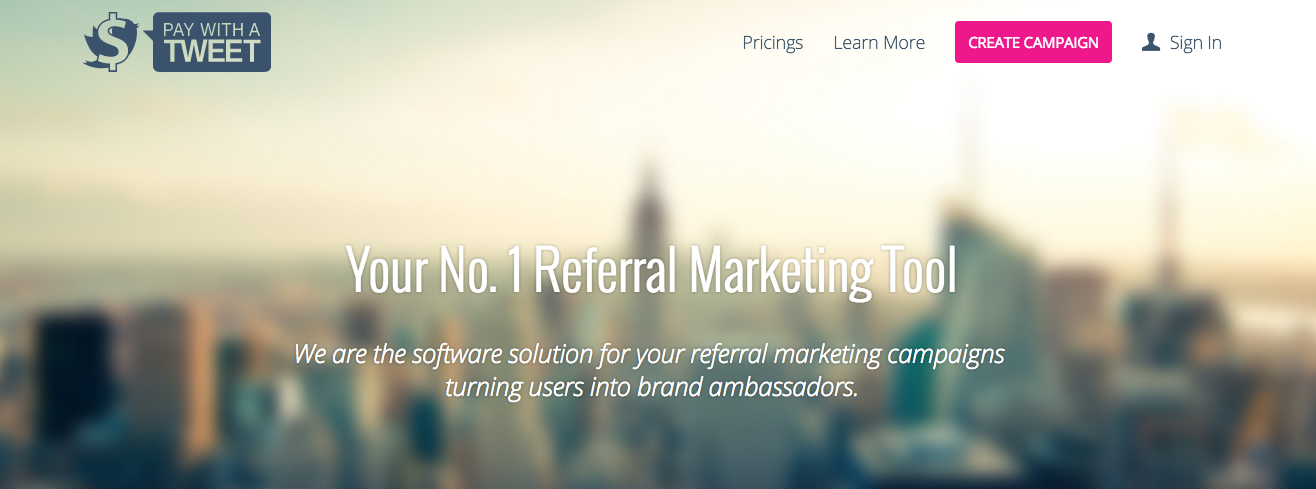This screenshot has height=489, width=1316.
Task: Click the Pay With A Tweet speech-bubble badge
Action: coord(210,42)
